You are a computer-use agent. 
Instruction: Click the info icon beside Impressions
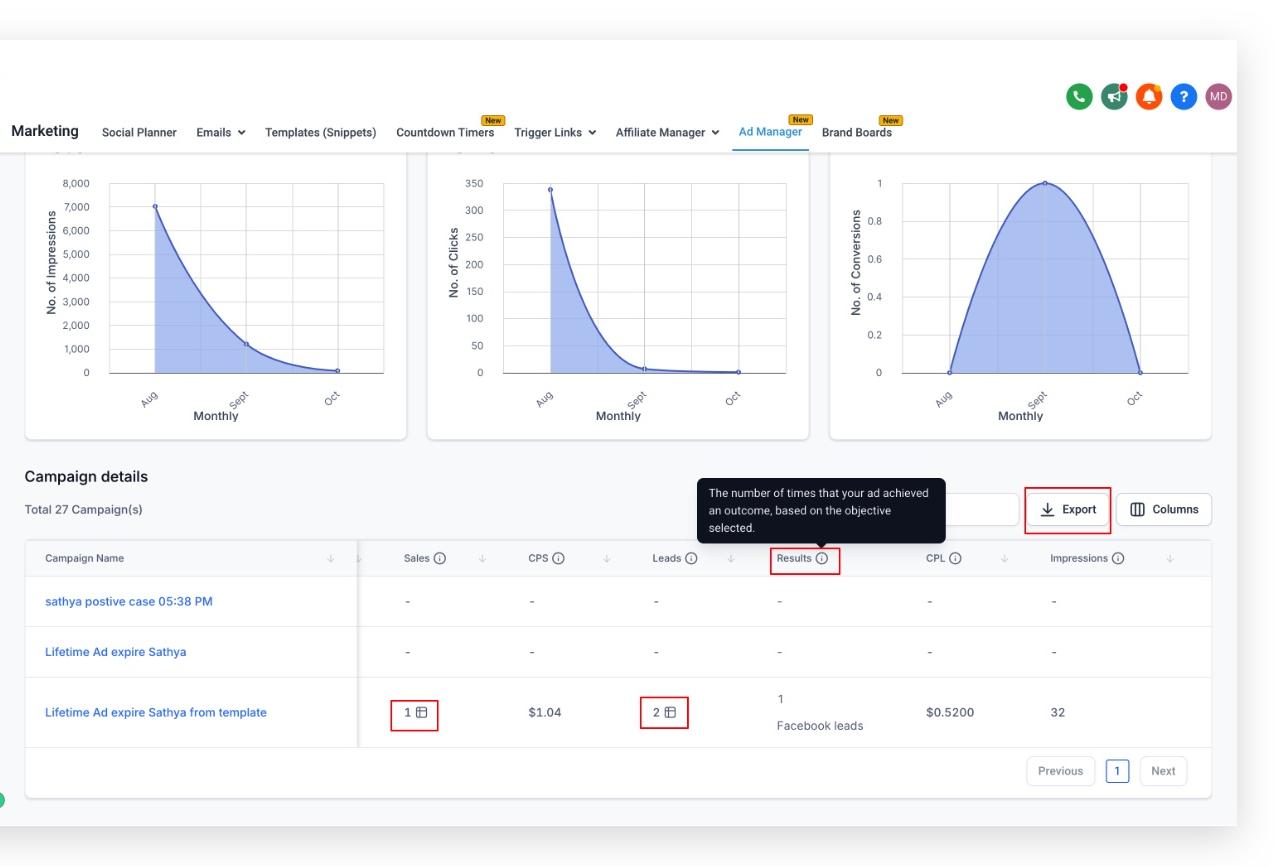1118,559
